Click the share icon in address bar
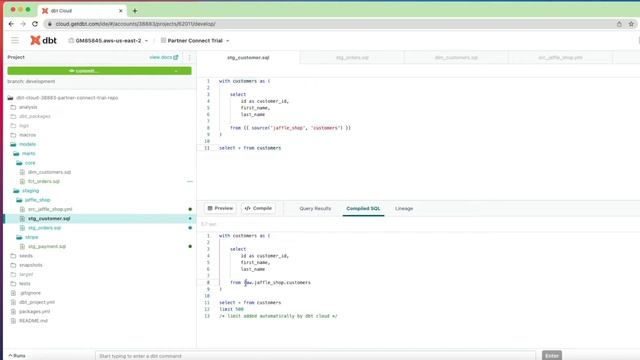Image resolution: width=640 pixels, height=360 pixels. click(619, 24)
